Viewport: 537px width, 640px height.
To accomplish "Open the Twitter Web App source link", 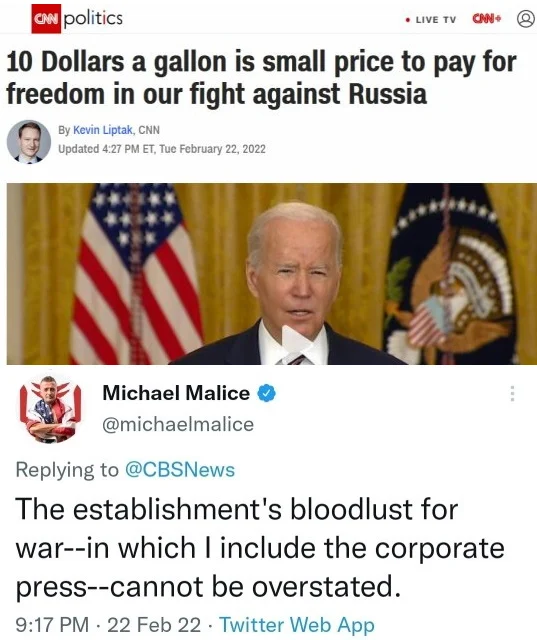I will pyautogui.click(x=297, y=625).
